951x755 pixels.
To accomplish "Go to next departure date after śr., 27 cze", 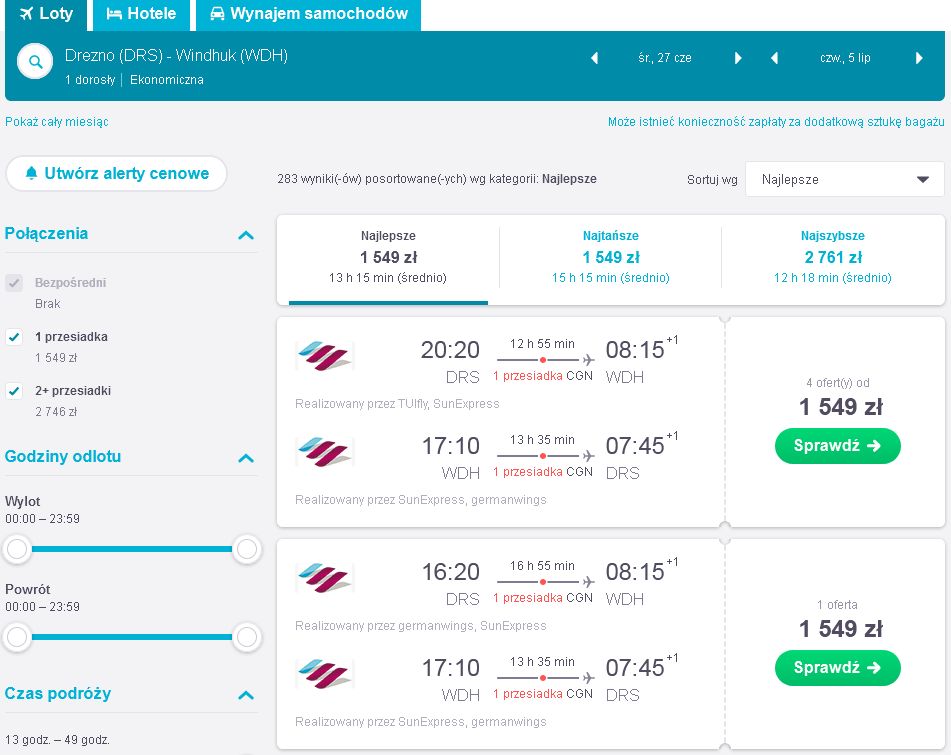I will point(738,58).
